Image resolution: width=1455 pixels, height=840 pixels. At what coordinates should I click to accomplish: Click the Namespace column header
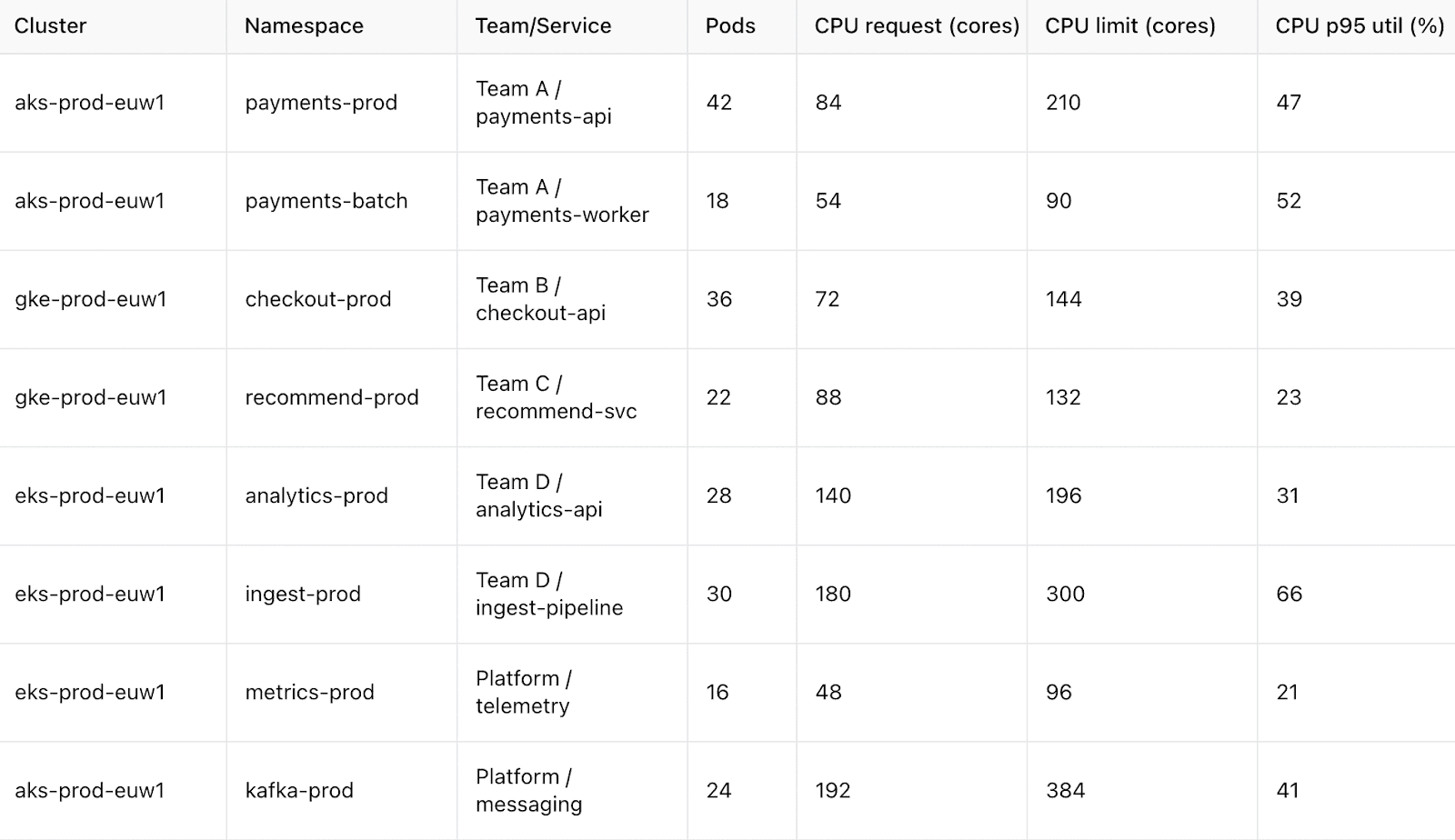(304, 26)
